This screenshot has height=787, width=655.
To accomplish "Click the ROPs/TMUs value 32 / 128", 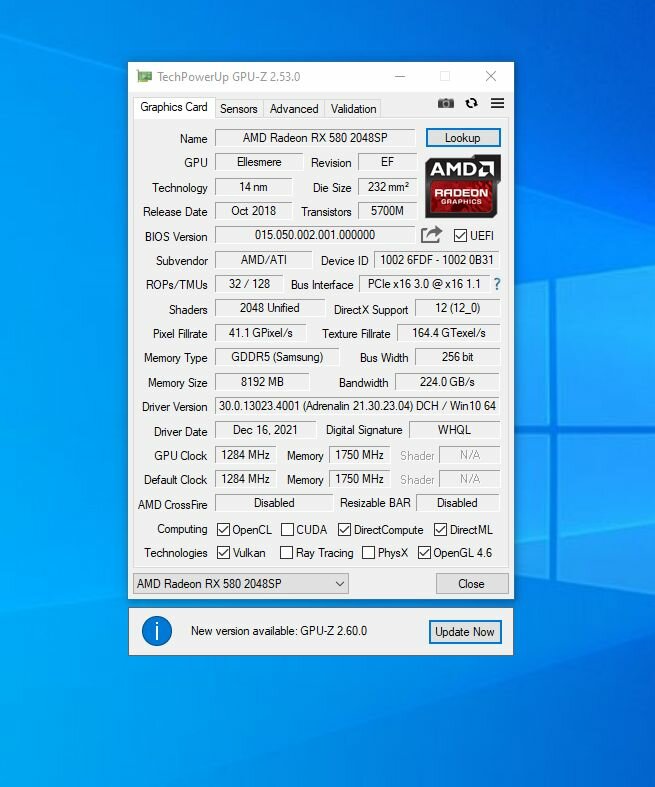I will click(249, 284).
